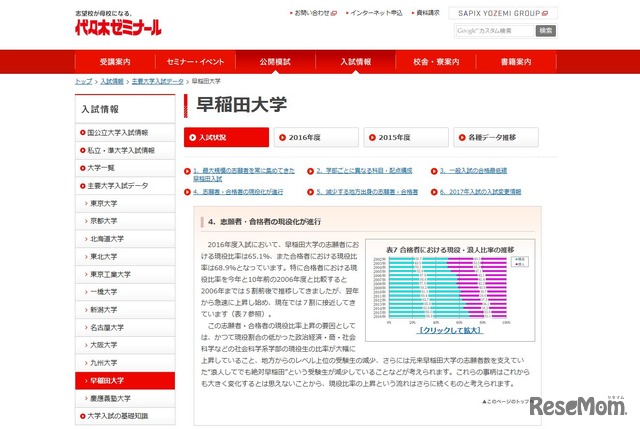Go to 入試情報 breadcrumb link
640x429 pixels.
(x=112, y=81)
